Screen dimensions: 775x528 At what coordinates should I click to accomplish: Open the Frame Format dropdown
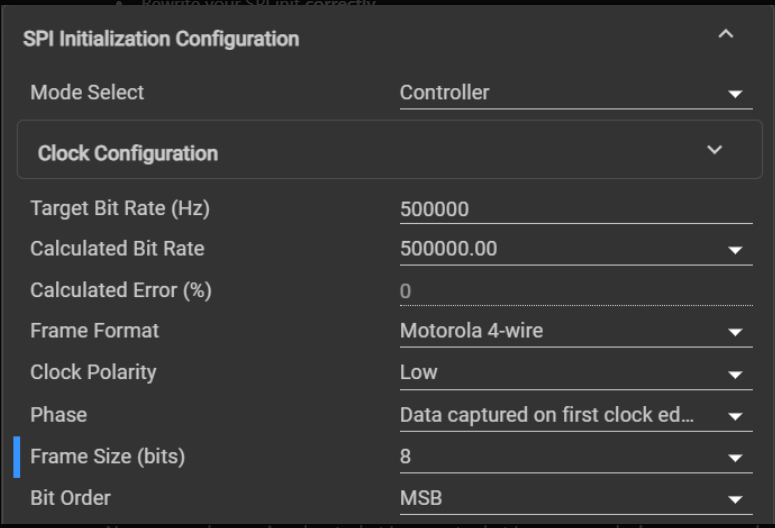[x=735, y=332]
